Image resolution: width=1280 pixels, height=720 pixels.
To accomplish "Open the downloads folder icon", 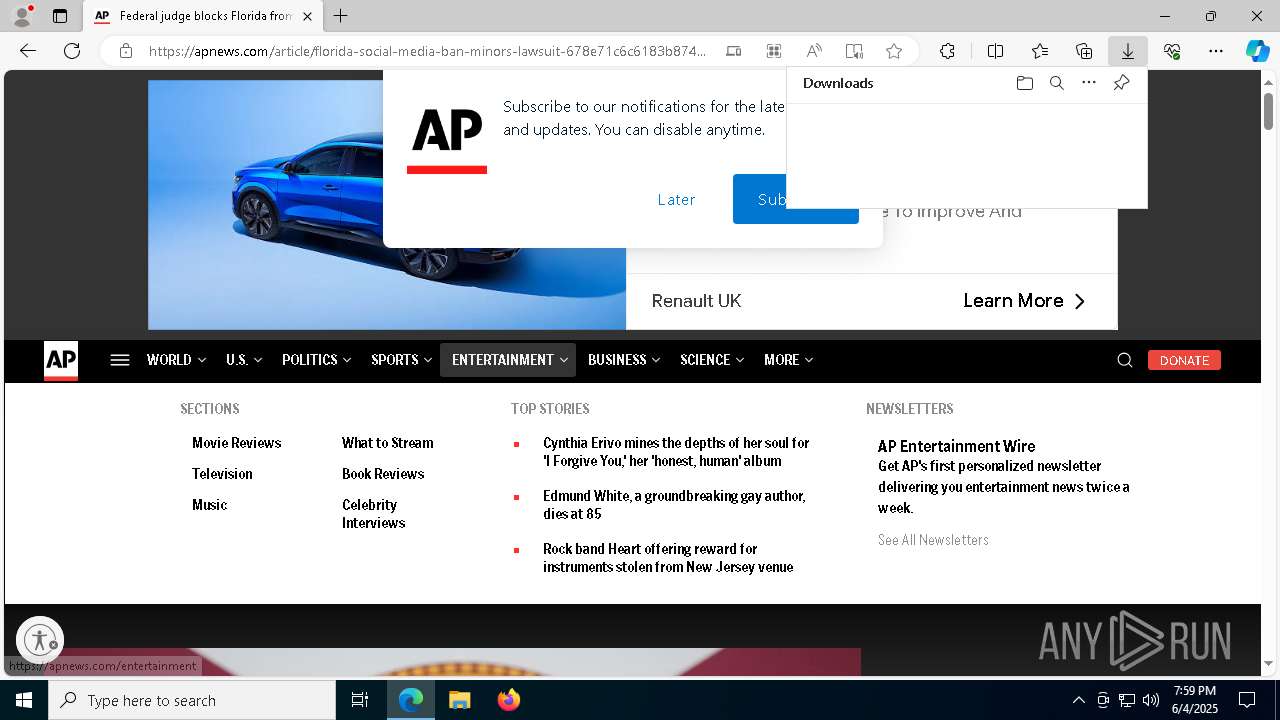I will [1024, 83].
